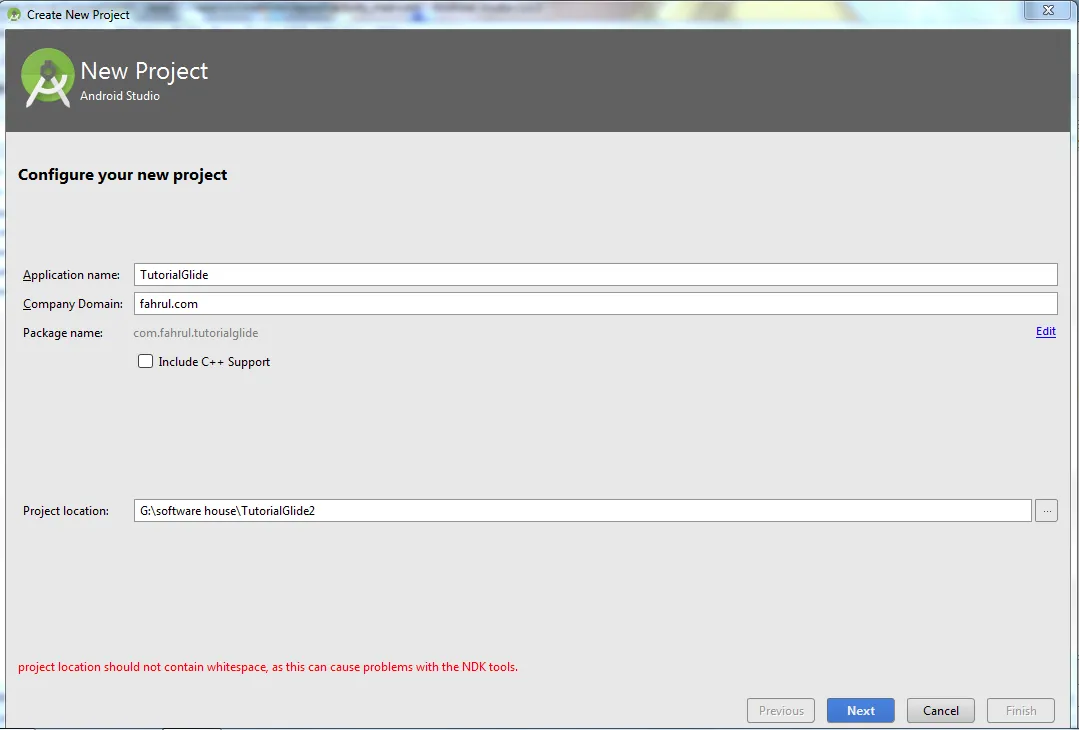This screenshot has width=1079, height=730.
Task: Click the 'Application name:' label
Action: [71, 275]
